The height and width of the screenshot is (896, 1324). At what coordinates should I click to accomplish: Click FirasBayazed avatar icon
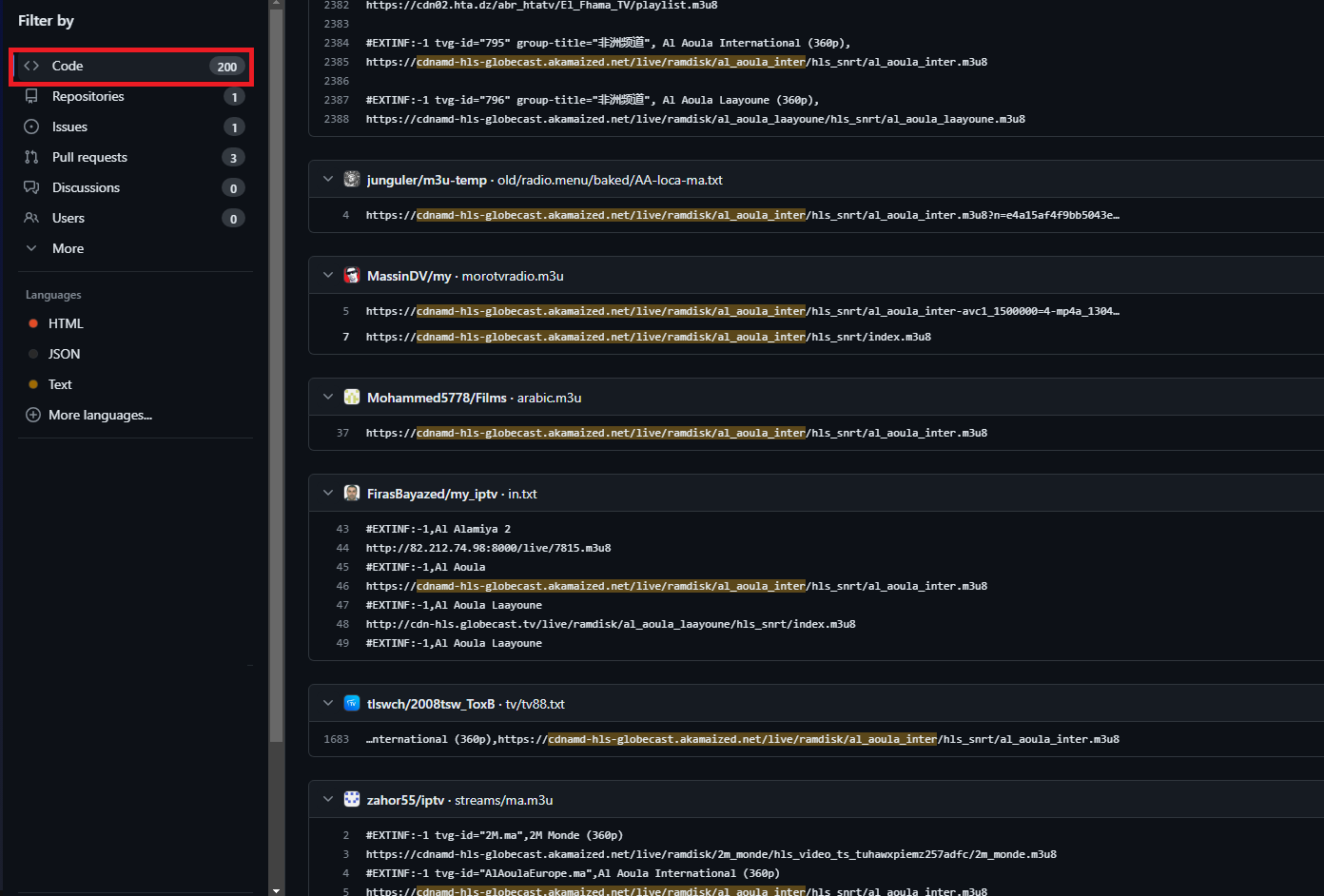[x=352, y=493]
